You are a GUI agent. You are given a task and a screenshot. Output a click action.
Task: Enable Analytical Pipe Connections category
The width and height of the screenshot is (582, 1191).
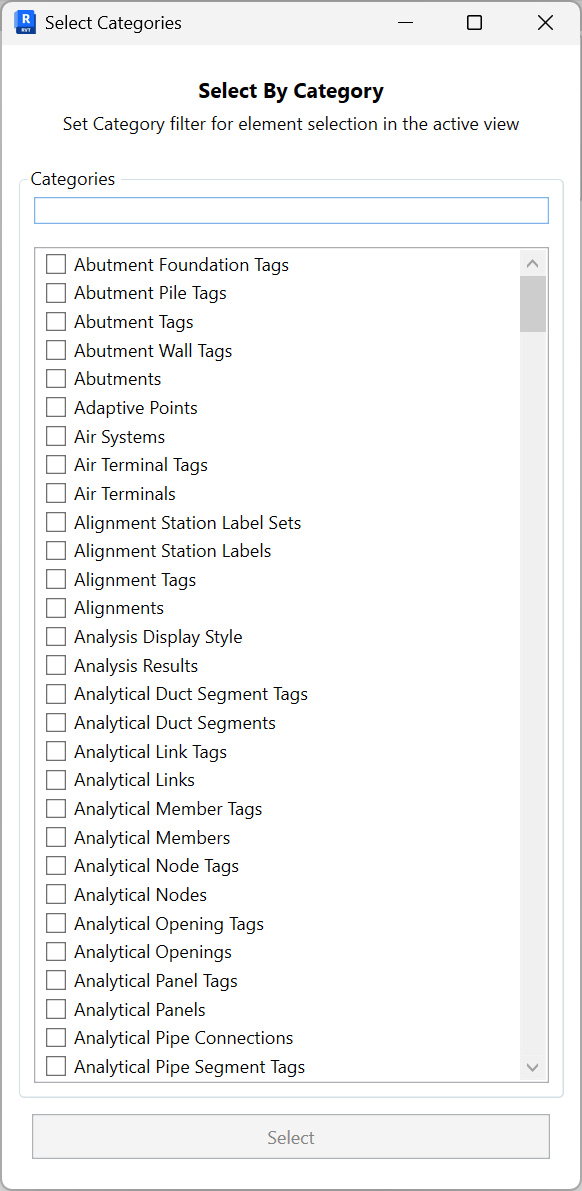click(56, 1038)
